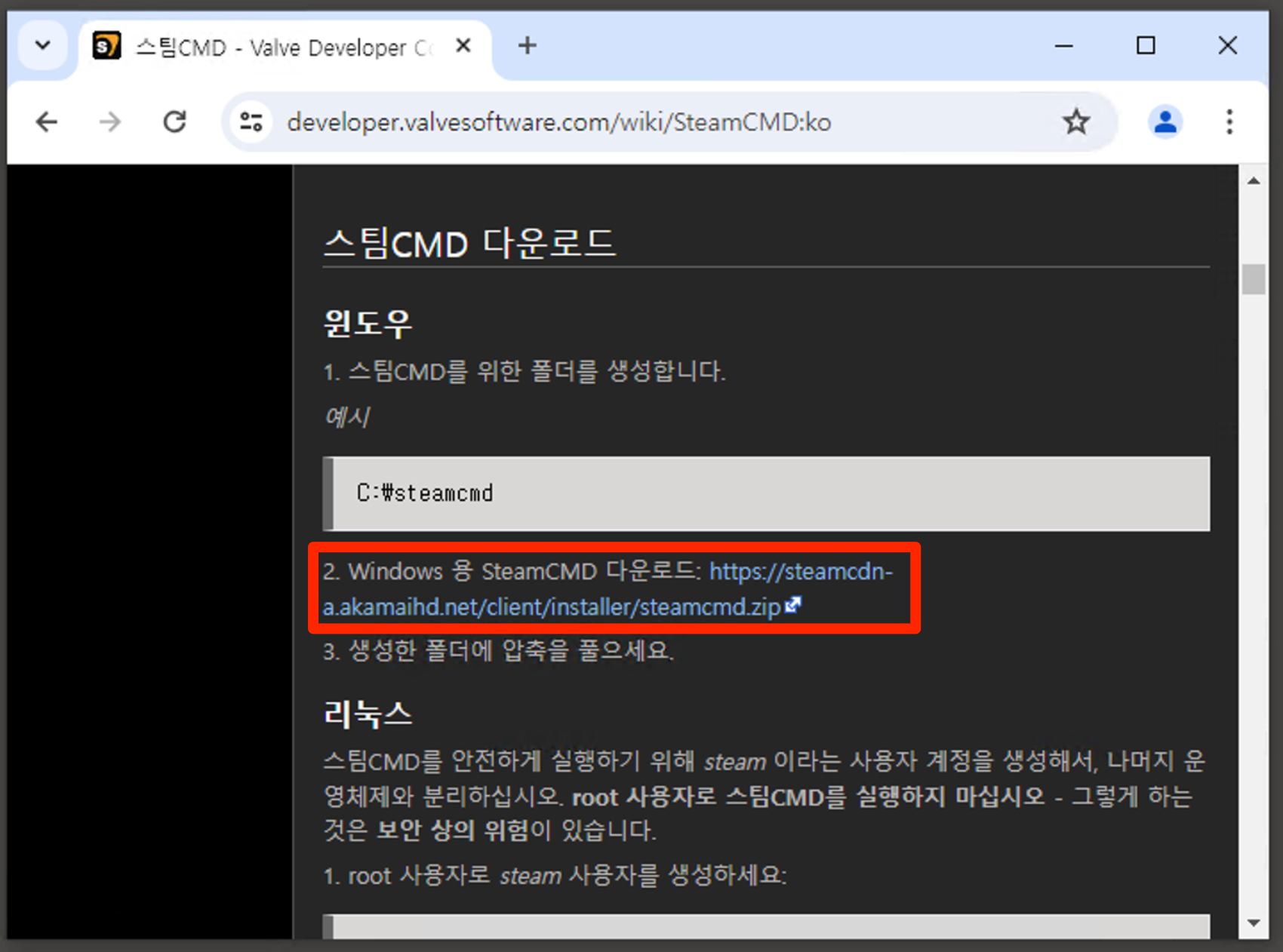This screenshot has width=1283, height=952.
Task: Maximize the Chrome window
Action: [1146, 46]
